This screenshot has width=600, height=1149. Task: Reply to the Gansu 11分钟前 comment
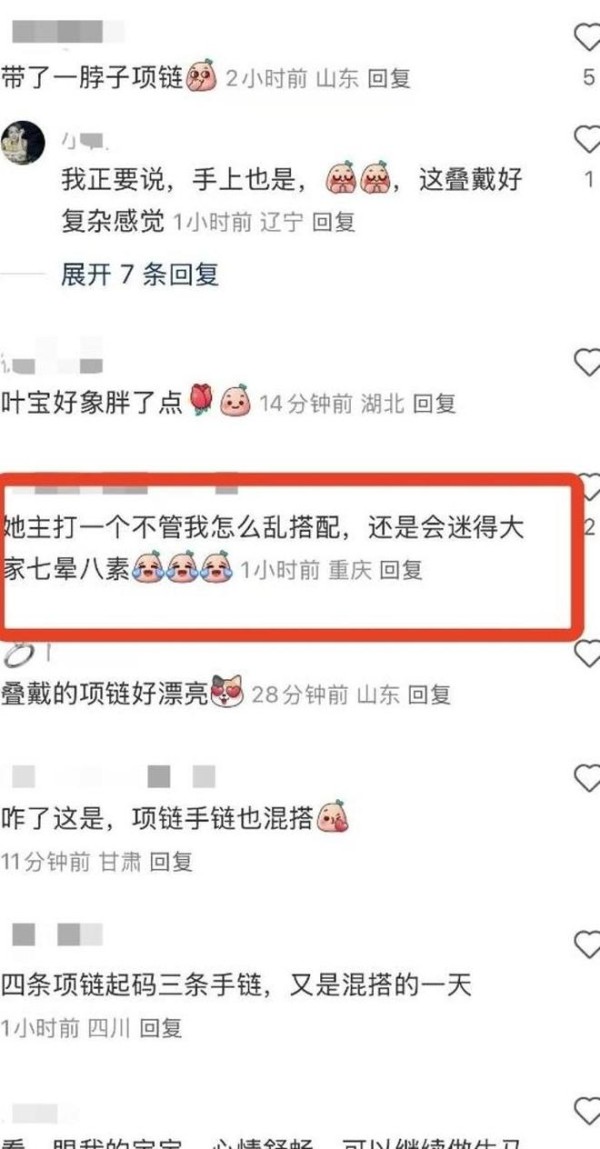point(171,862)
